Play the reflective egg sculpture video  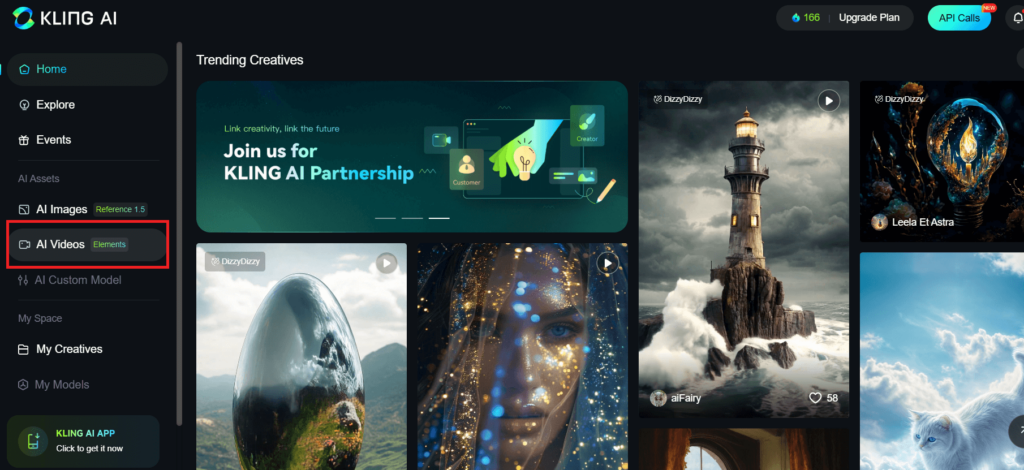click(x=387, y=263)
